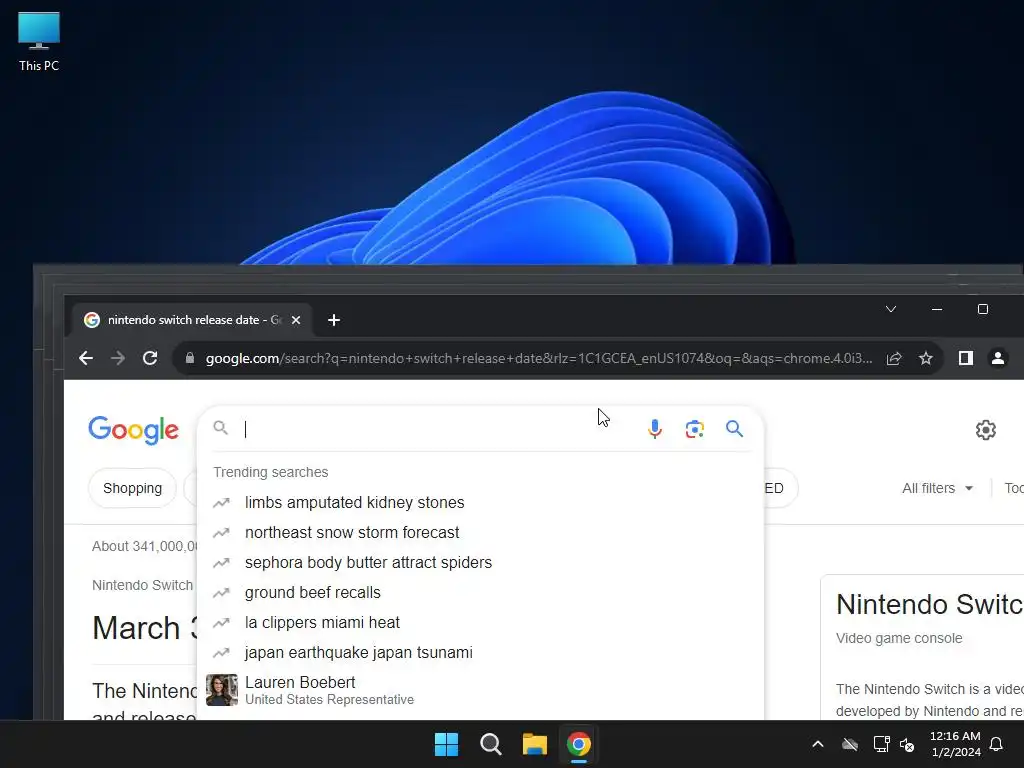Image resolution: width=1024 pixels, height=768 pixels.
Task: Open notifications bell icon
Action: [997, 744]
